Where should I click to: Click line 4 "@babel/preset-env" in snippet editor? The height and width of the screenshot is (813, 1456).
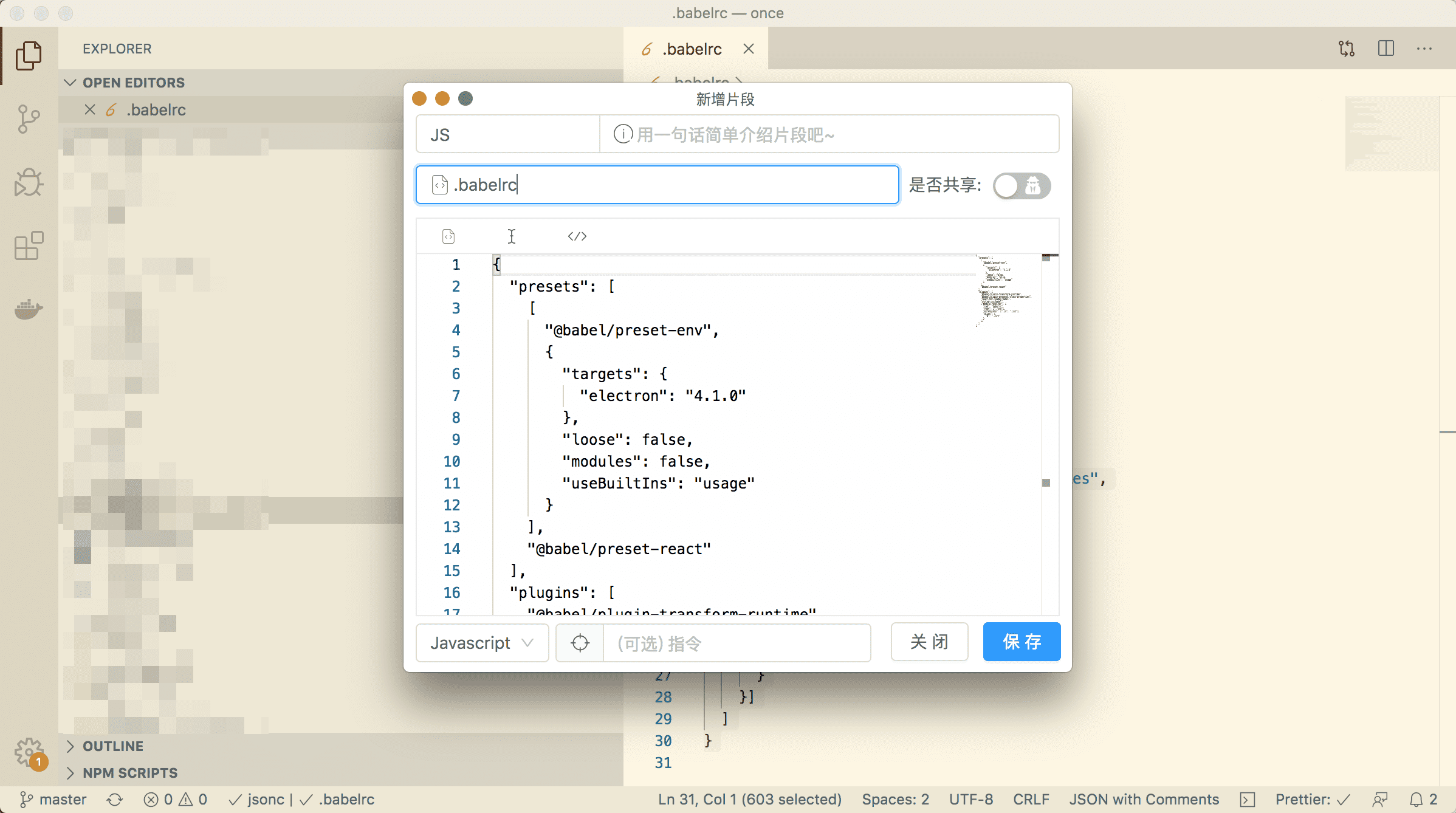click(631, 330)
